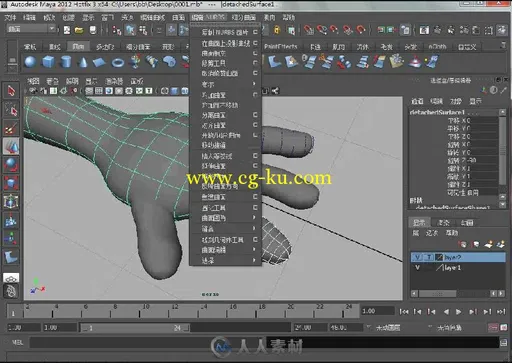Toggle the T display type of layer2

click(429, 257)
